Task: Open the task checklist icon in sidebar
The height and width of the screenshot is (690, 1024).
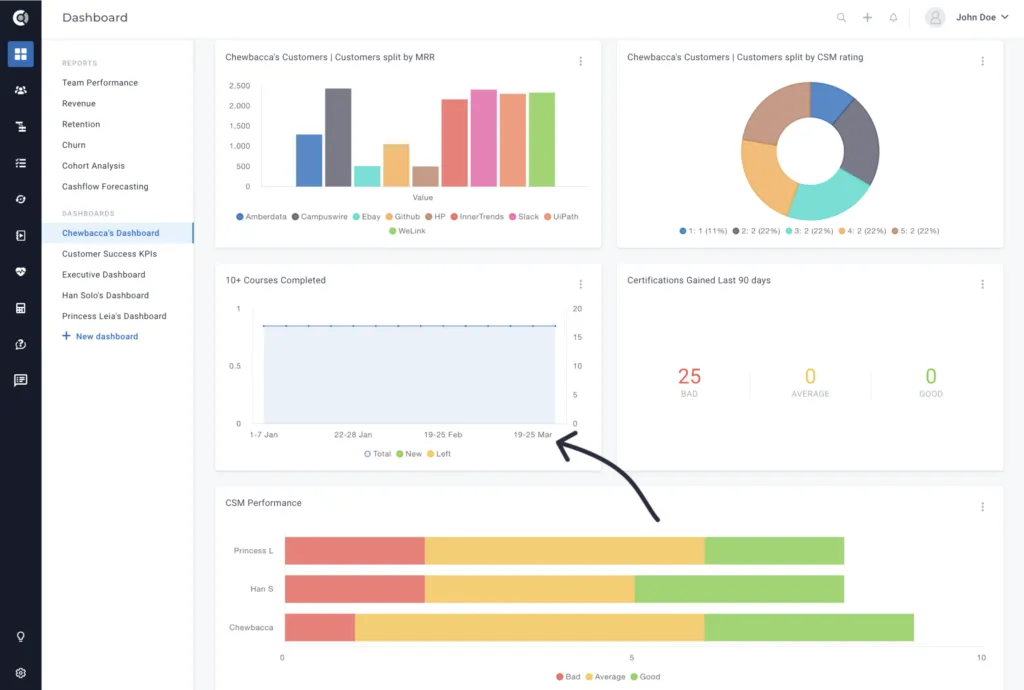Action: tap(20, 163)
